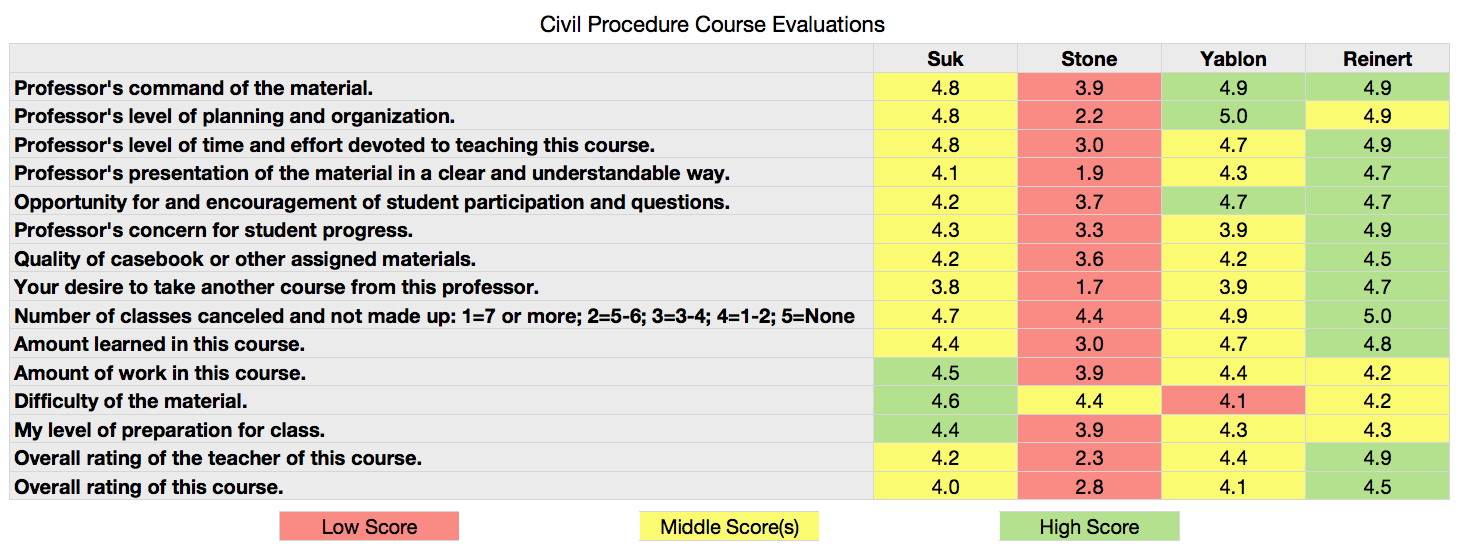Click Yablon's 5.0 planning and organization cell
1460x555 pixels.
coord(1233,116)
